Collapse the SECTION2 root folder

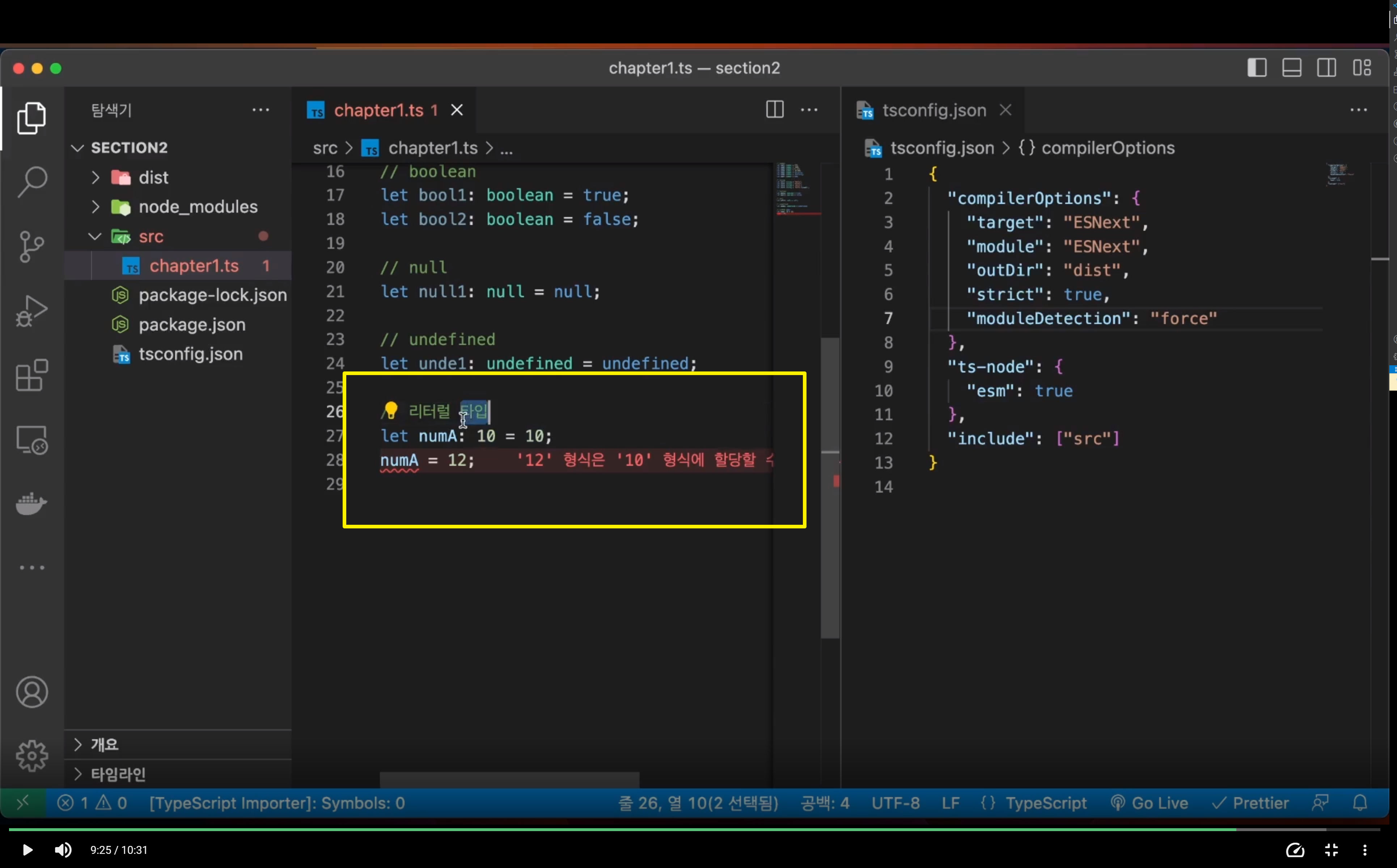click(178, 148)
